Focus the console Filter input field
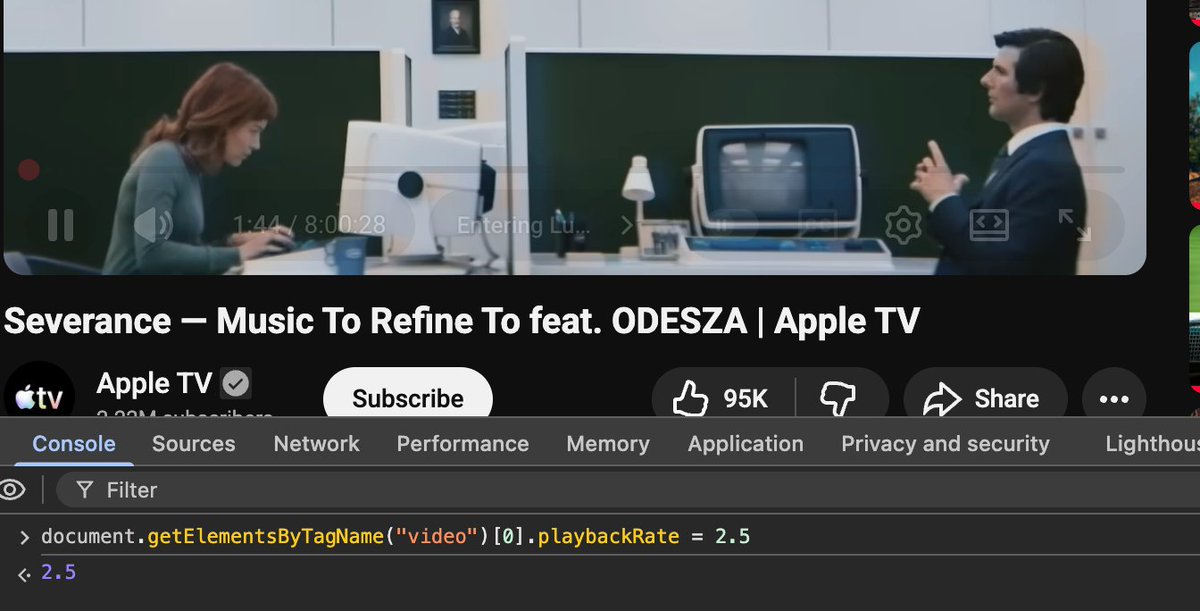The image size is (1200, 611). pyautogui.click(x=628, y=490)
